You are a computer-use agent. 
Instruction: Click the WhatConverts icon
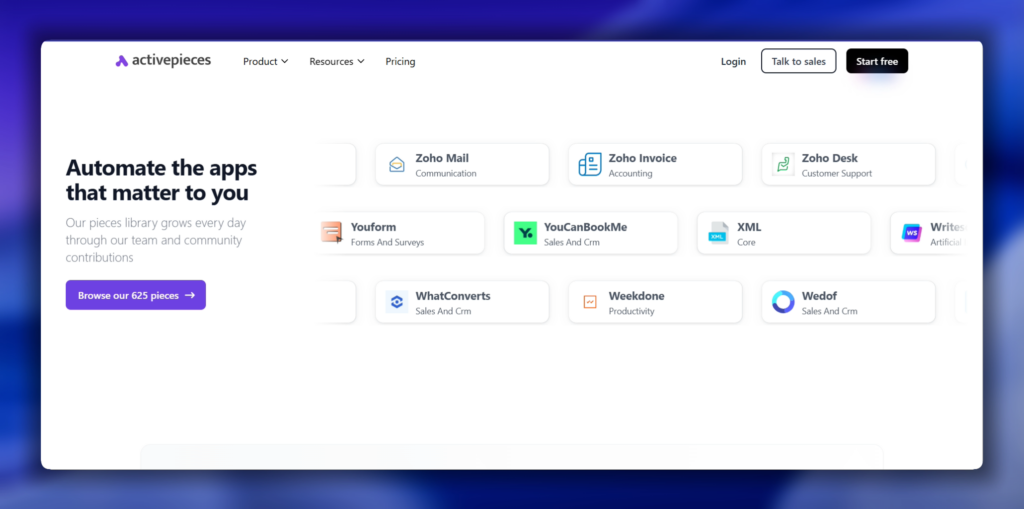396,302
